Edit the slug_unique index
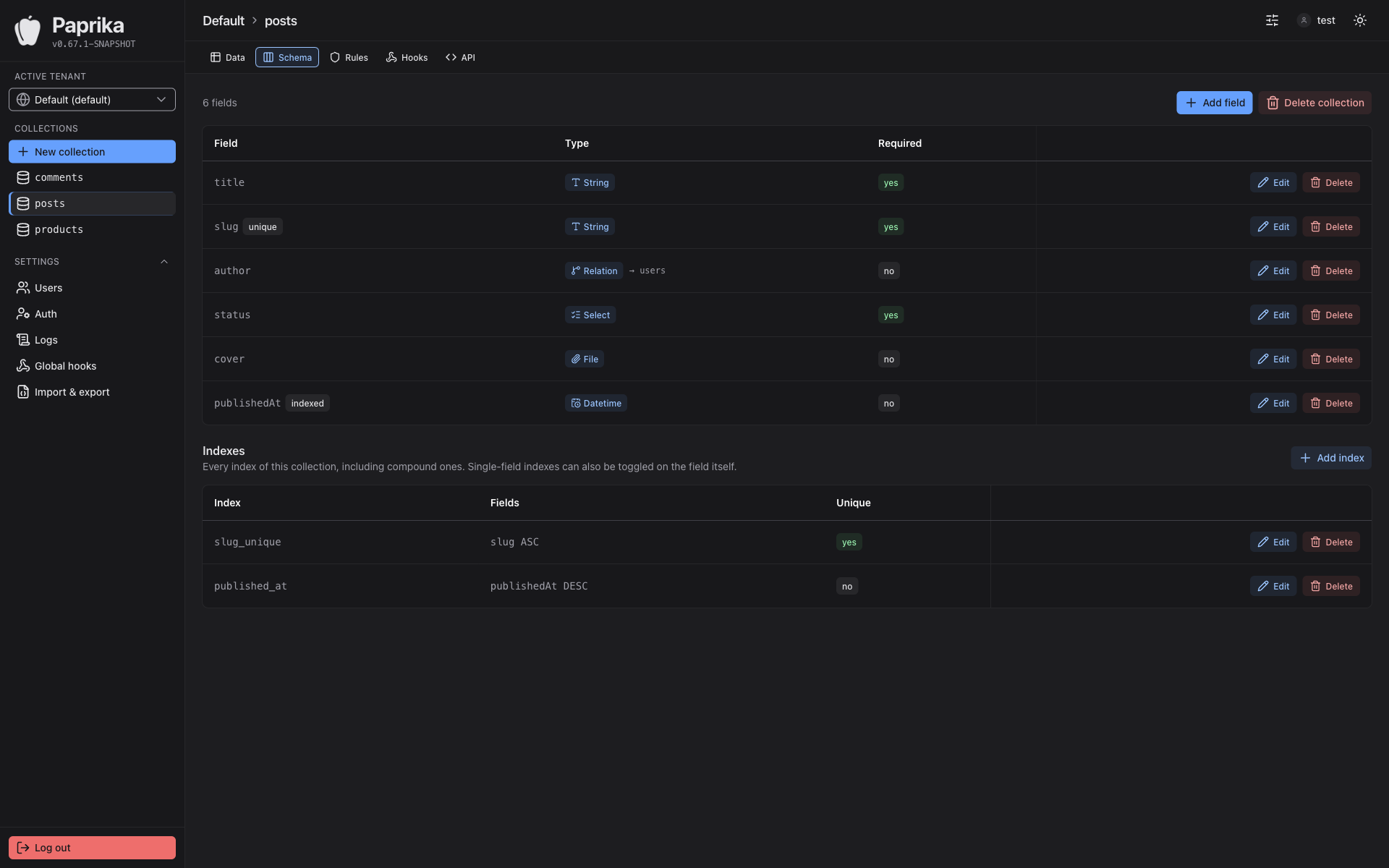 click(1273, 542)
